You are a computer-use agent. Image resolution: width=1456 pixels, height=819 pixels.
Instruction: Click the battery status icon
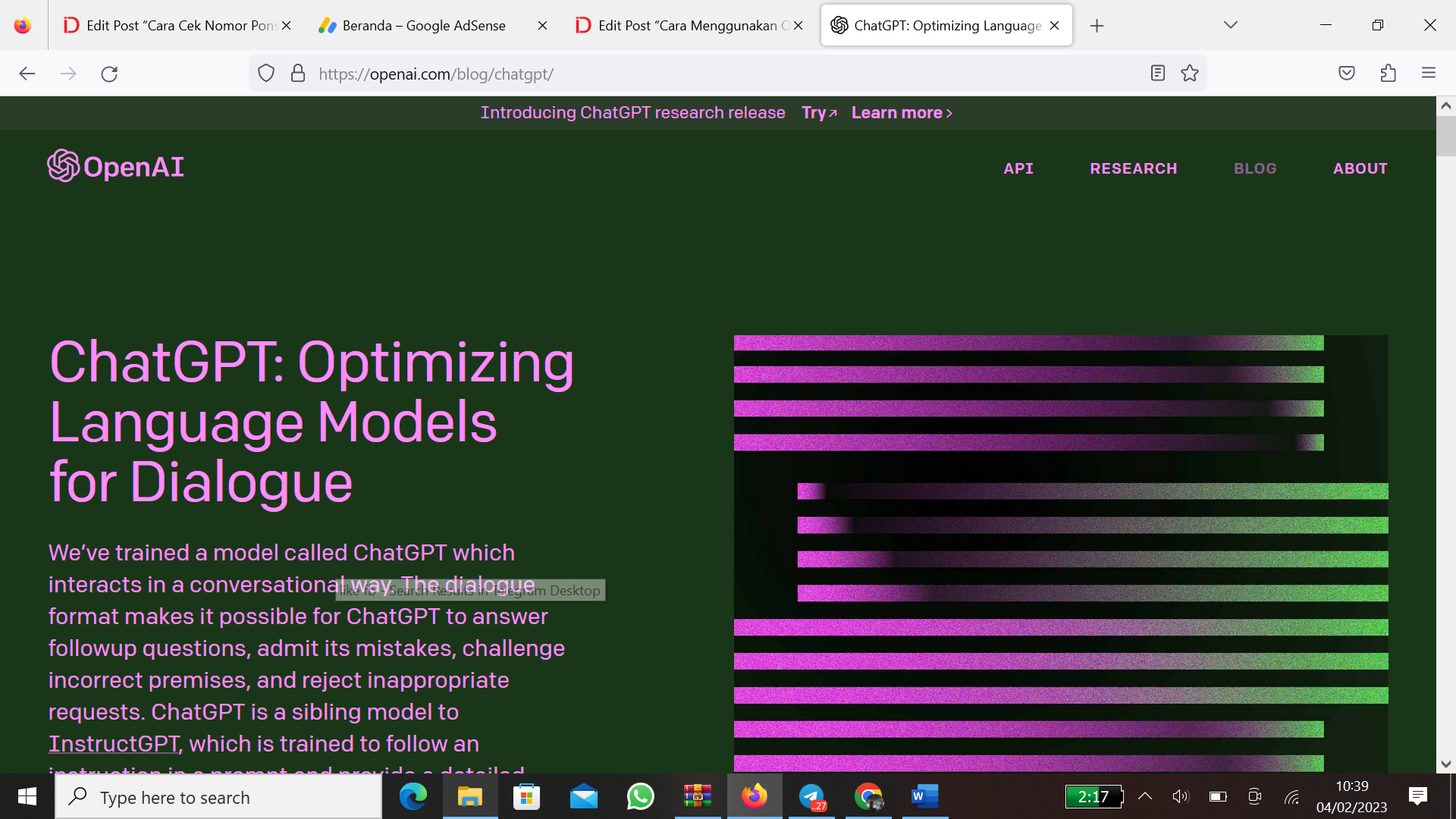(x=1218, y=796)
